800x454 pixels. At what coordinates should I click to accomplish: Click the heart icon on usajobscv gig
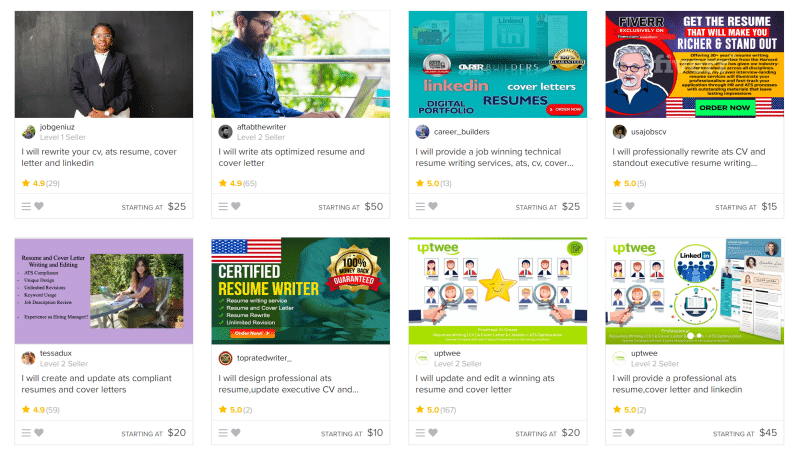tap(630, 206)
